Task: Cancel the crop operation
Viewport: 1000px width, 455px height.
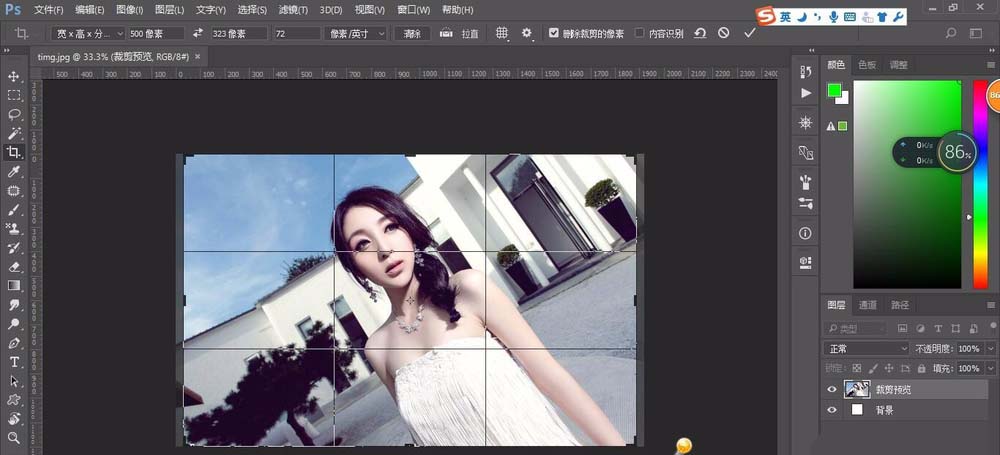Action: click(x=724, y=33)
